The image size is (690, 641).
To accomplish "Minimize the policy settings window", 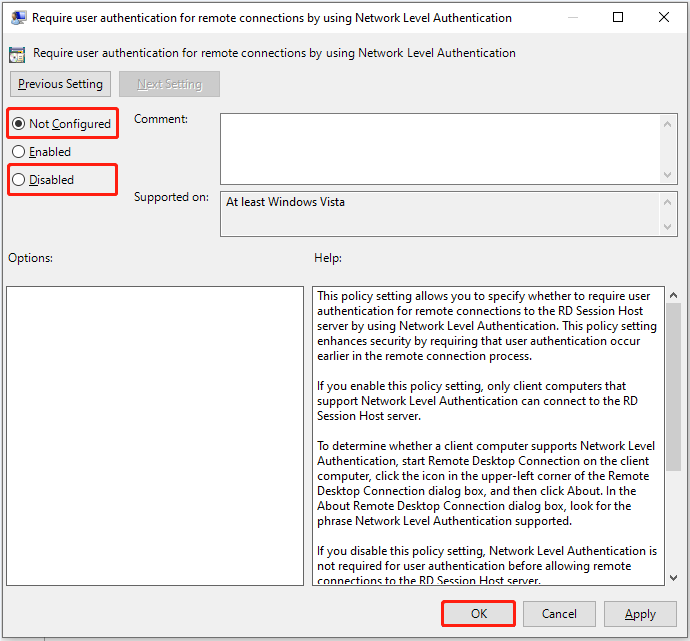I will (572, 17).
